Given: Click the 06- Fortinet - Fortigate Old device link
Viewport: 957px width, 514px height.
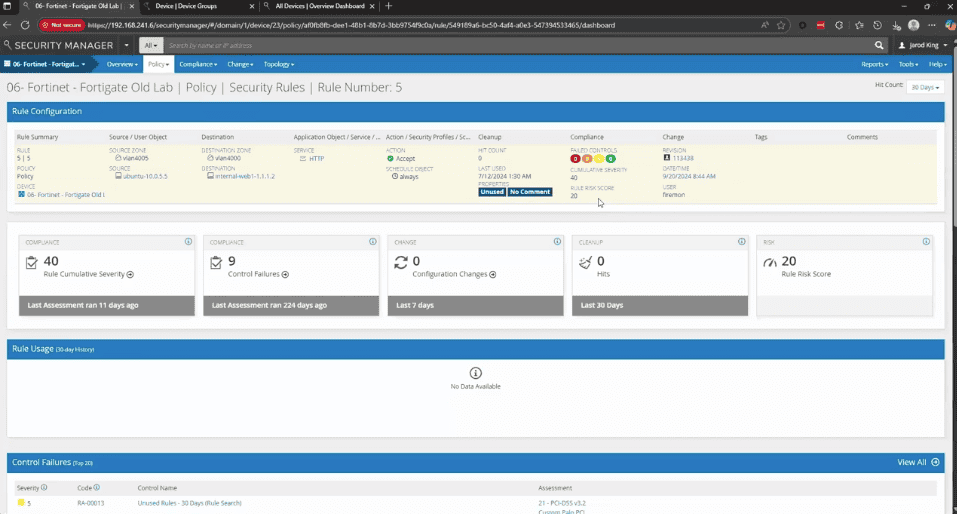Looking at the screenshot, I should tap(66, 195).
